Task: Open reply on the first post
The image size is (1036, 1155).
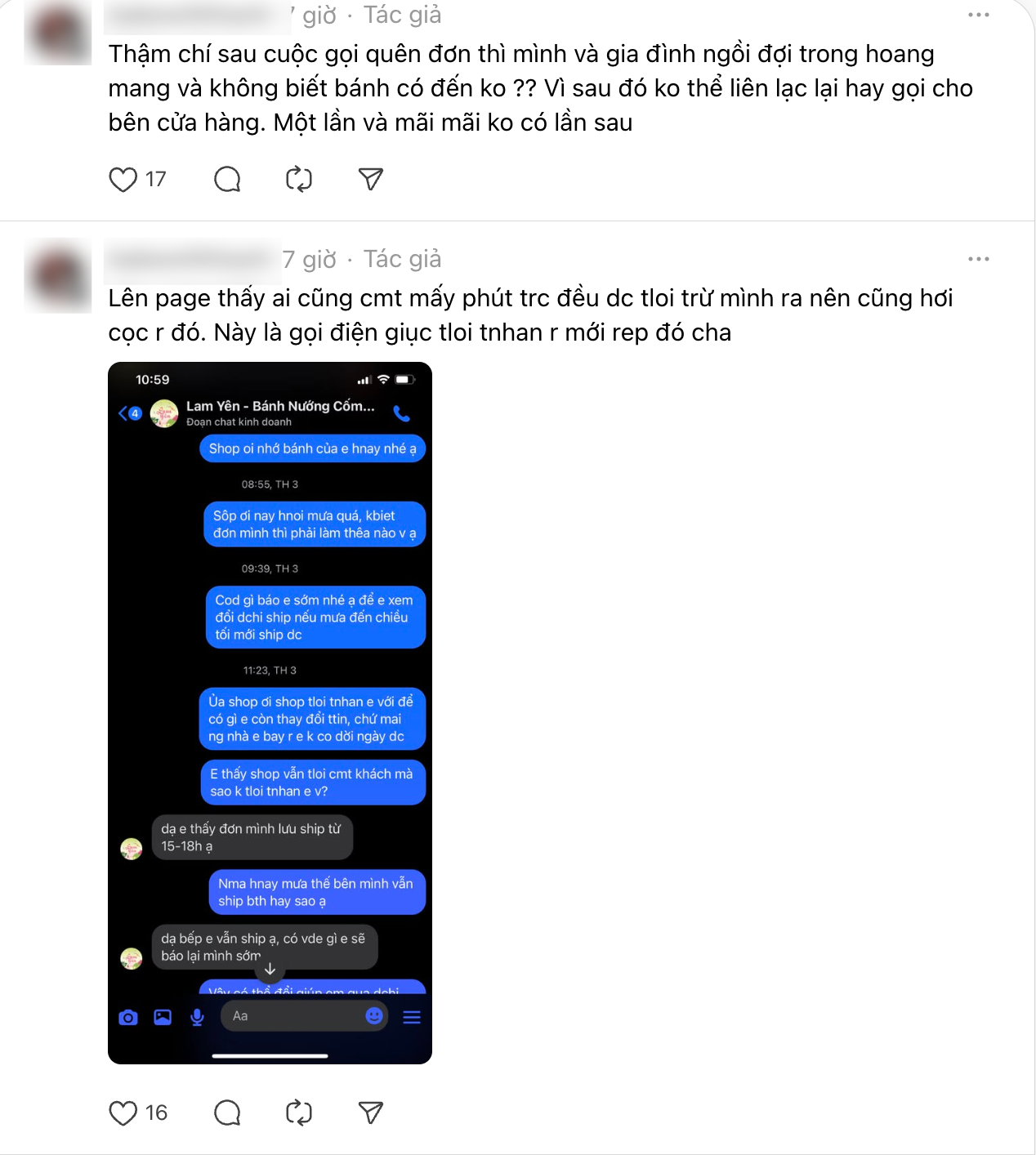Action: tap(227, 179)
